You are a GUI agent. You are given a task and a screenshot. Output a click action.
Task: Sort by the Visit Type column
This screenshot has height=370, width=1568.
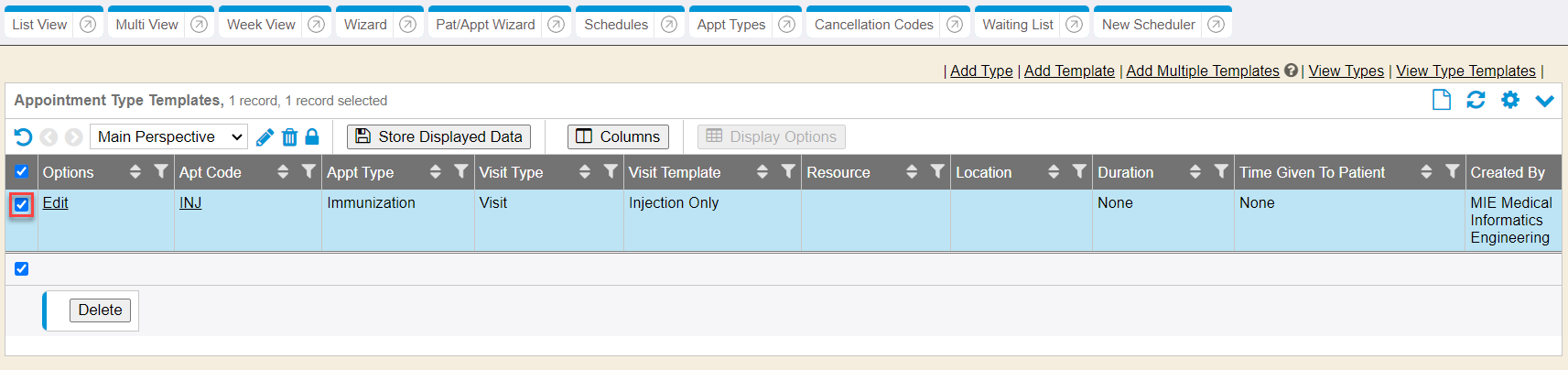[x=585, y=171]
